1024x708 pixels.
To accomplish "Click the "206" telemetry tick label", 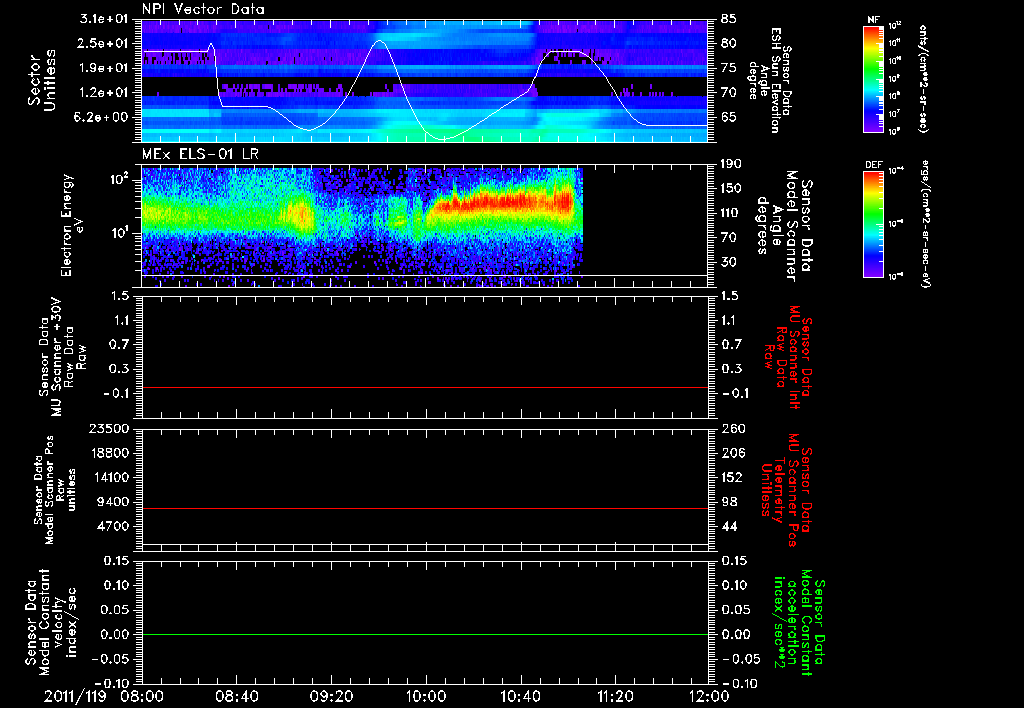I will click(x=732, y=453).
